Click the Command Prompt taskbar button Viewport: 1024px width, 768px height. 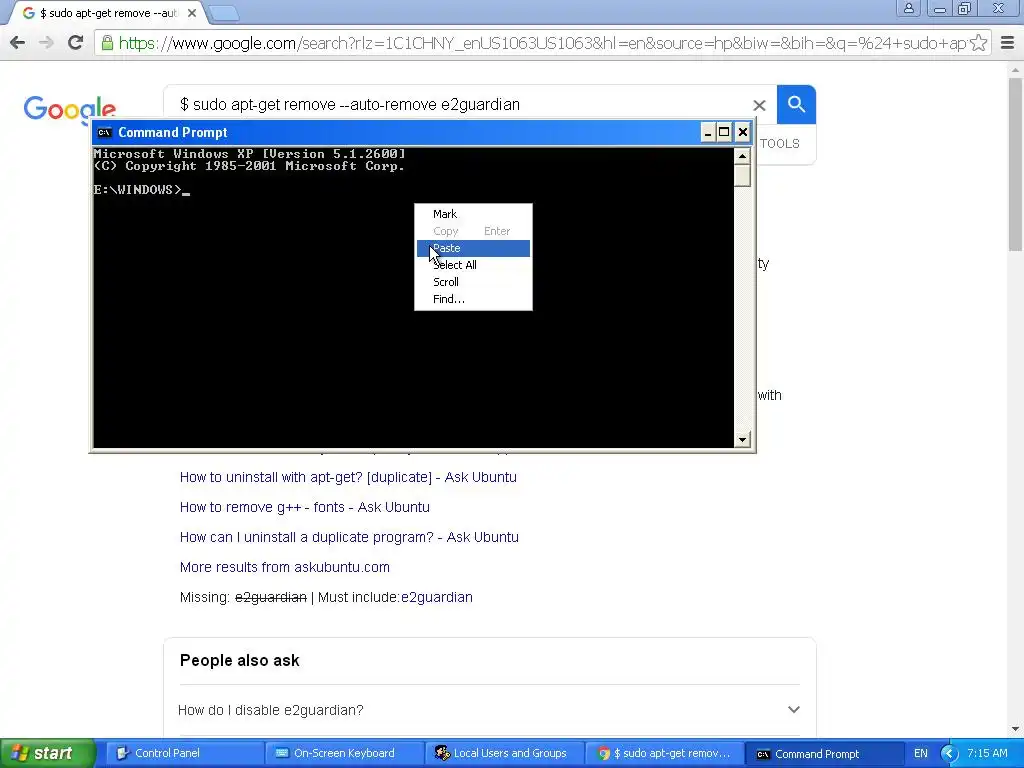tap(823, 753)
